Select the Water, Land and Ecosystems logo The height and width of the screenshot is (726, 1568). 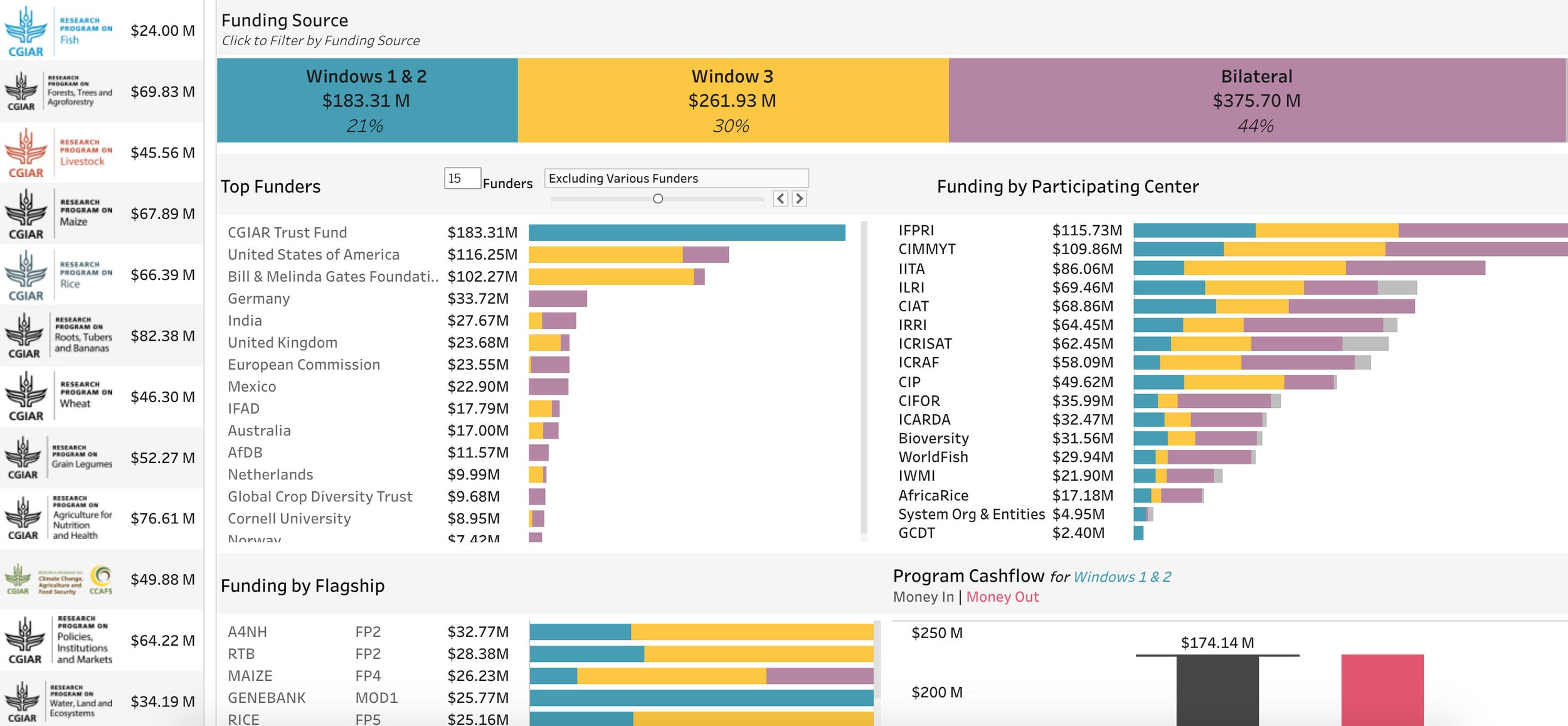click(58, 702)
